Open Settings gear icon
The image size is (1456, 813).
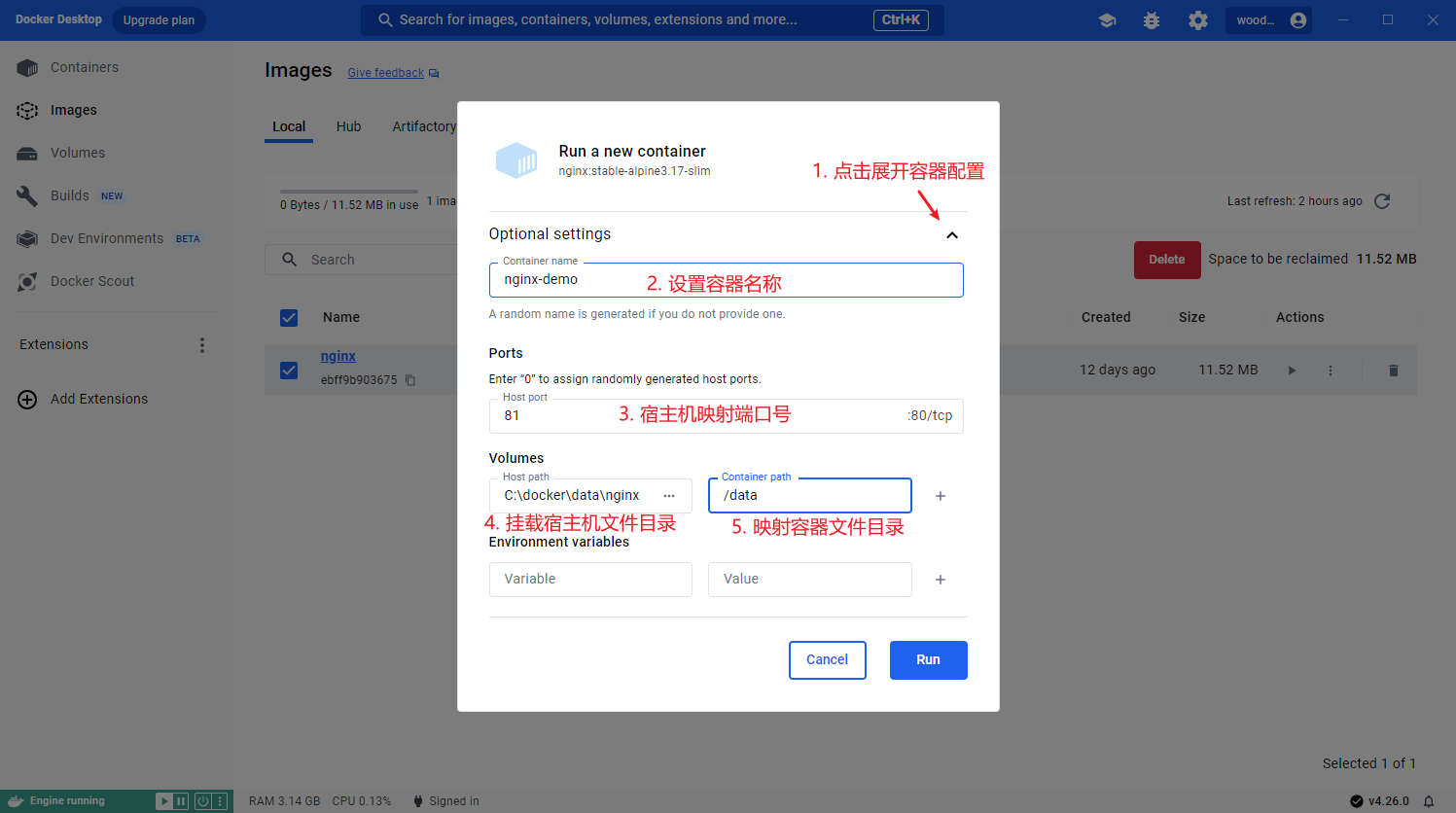[1198, 20]
